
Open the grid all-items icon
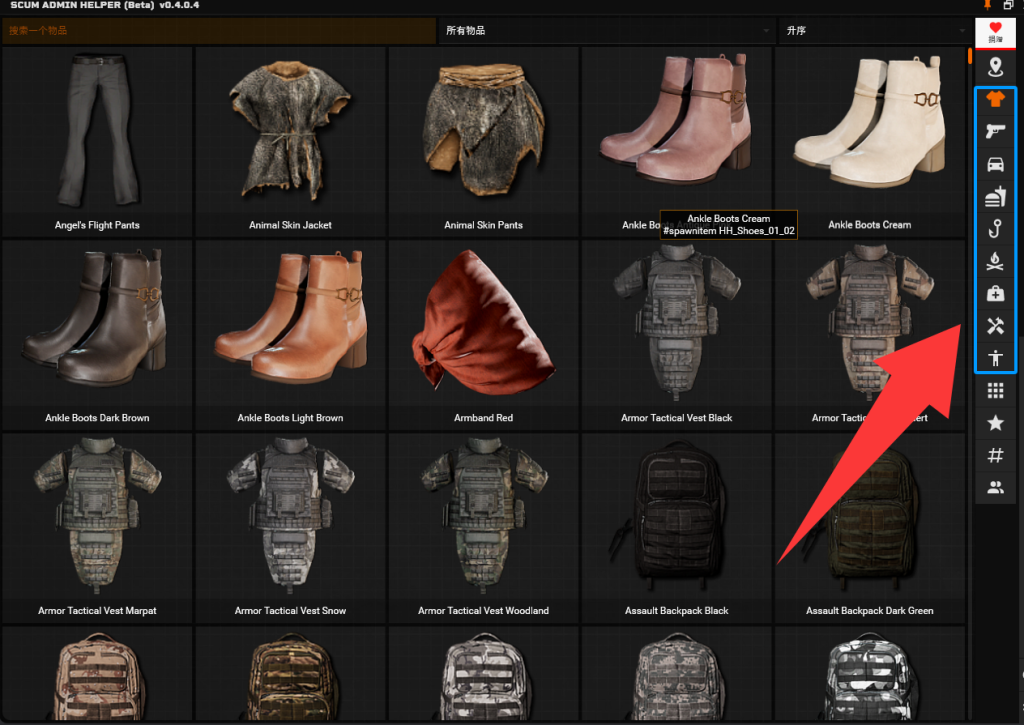[x=995, y=391]
